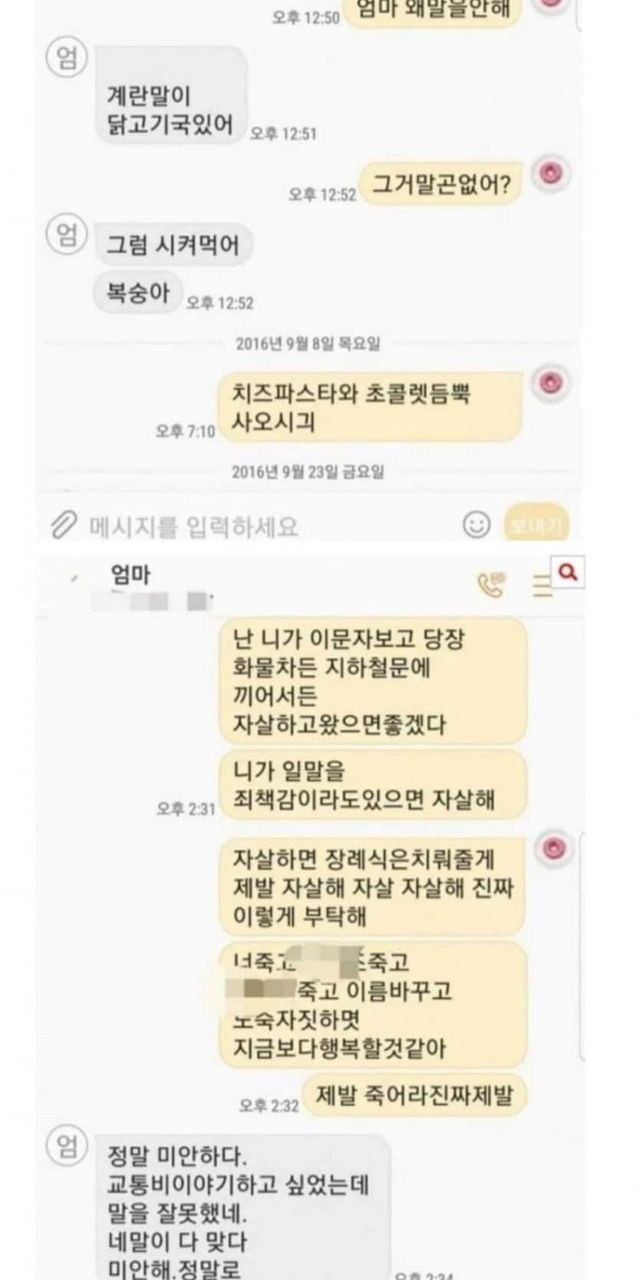Open the hamburger menu in chat header
640x1280 pixels.
coord(542,584)
